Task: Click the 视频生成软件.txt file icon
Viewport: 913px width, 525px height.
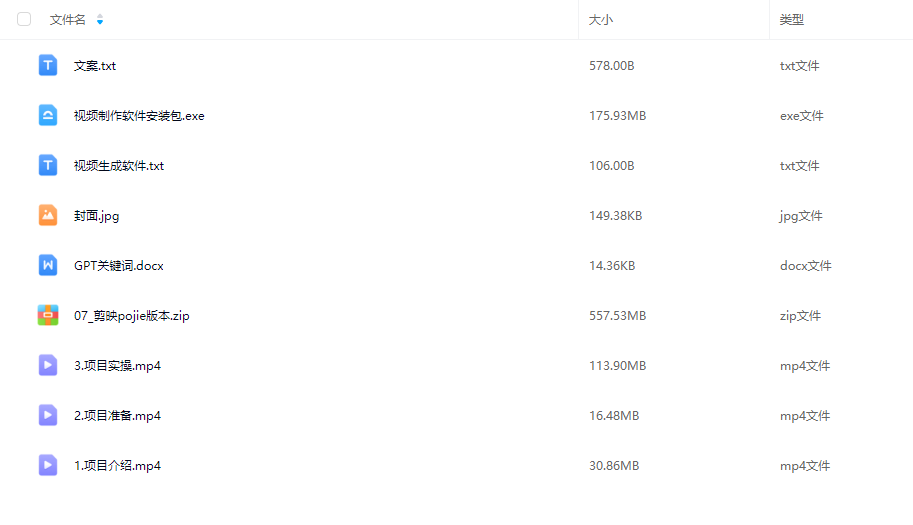Action: pos(48,166)
